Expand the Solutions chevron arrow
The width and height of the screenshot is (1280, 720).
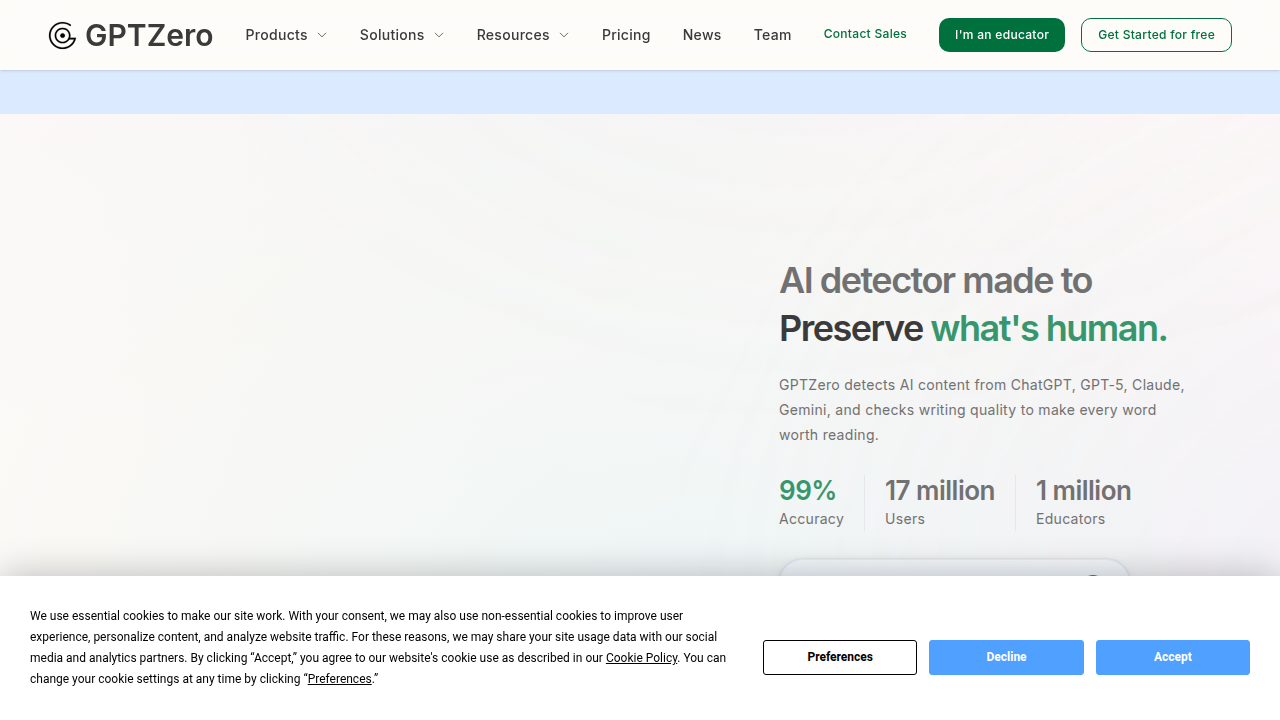[439, 35]
